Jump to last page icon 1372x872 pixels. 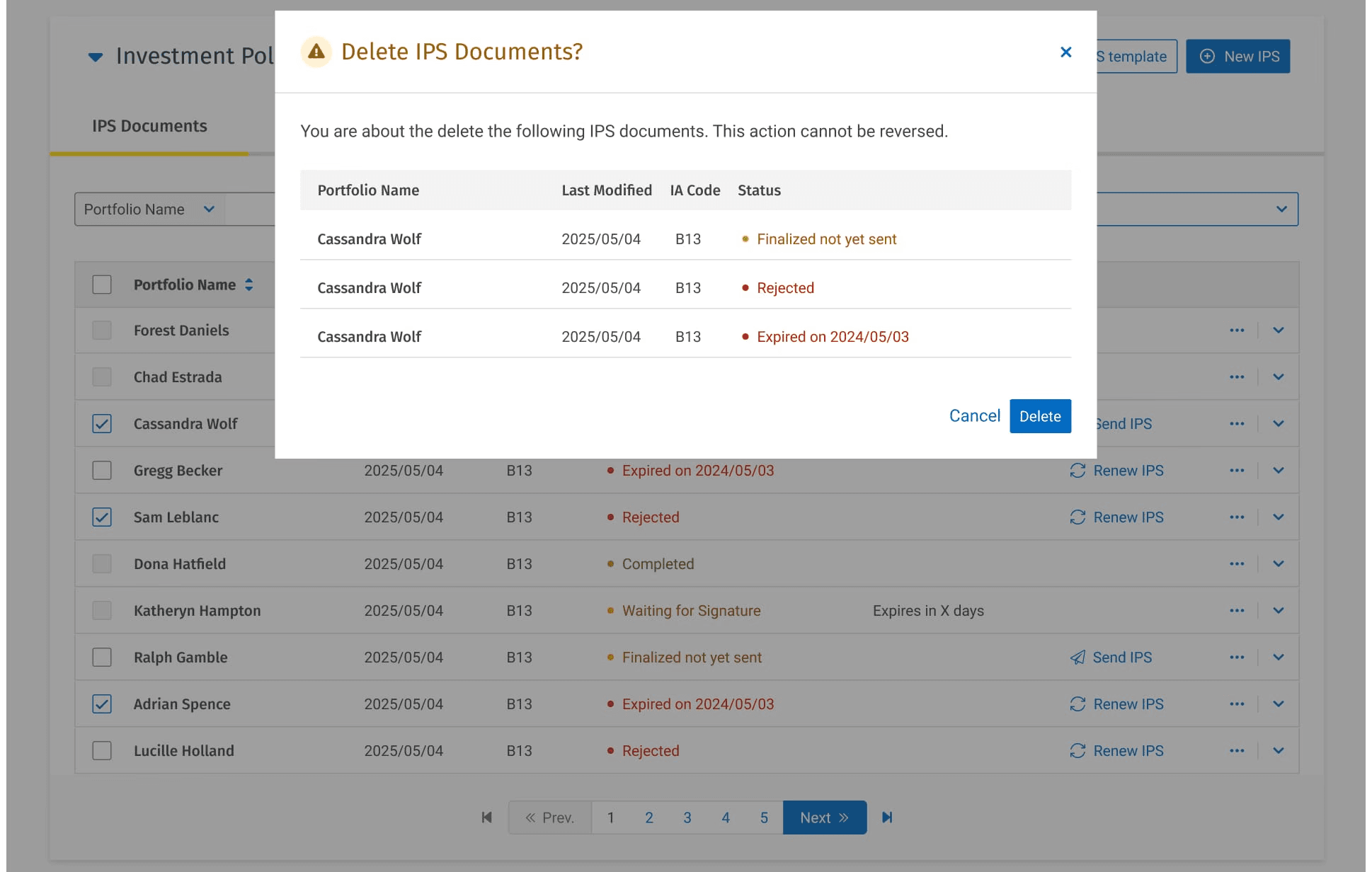click(x=887, y=817)
